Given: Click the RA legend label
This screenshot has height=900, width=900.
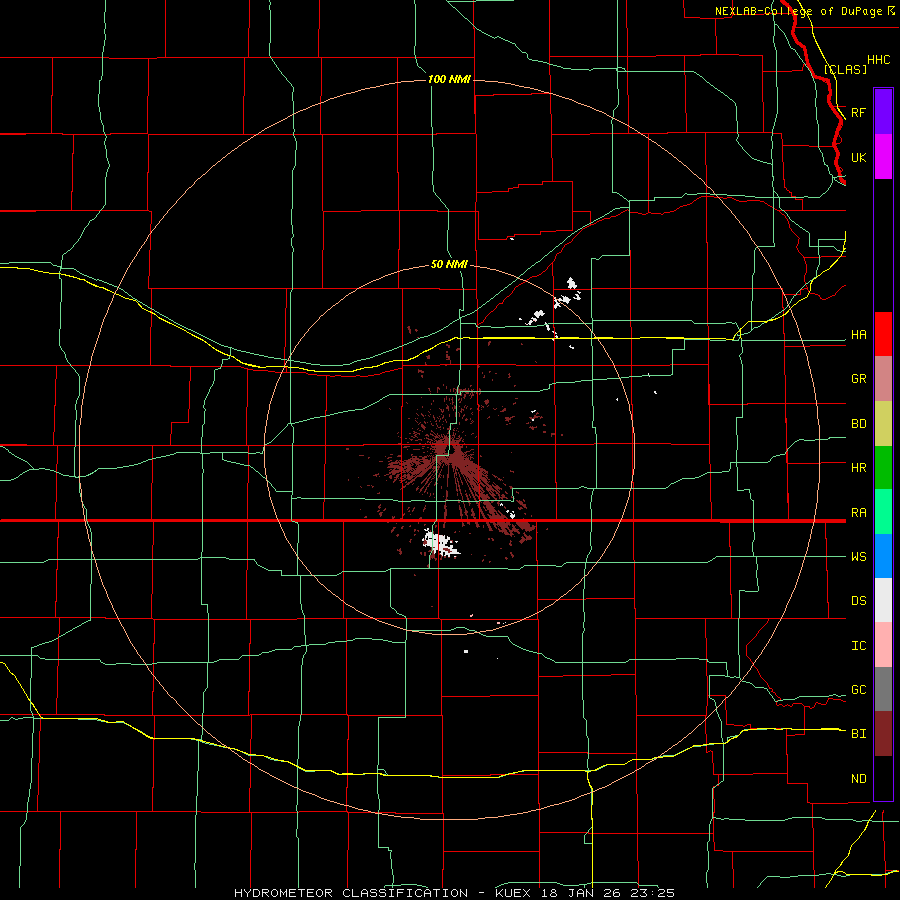Looking at the screenshot, I should tap(858, 513).
